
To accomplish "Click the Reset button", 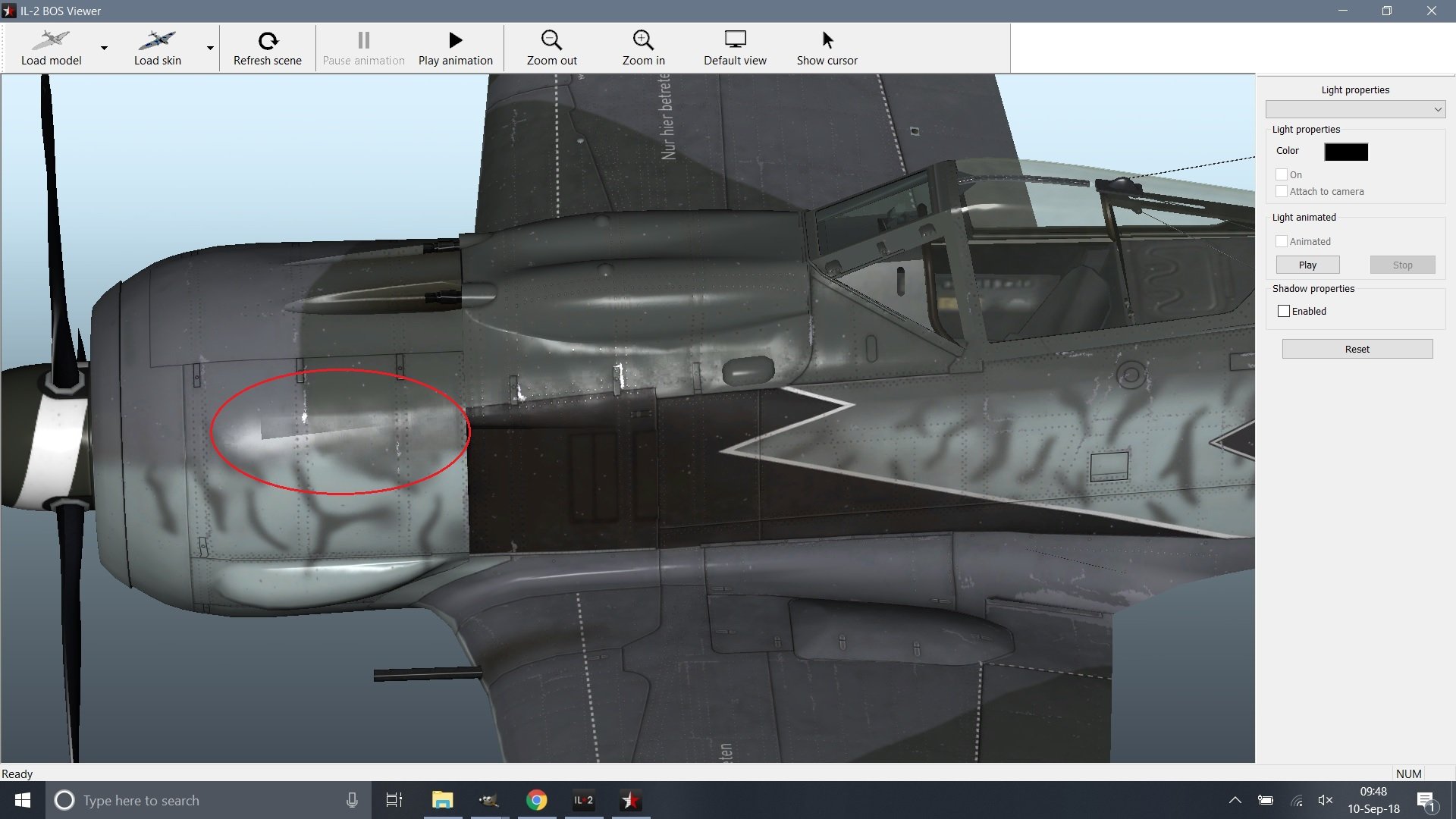I will click(x=1357, y=349).
